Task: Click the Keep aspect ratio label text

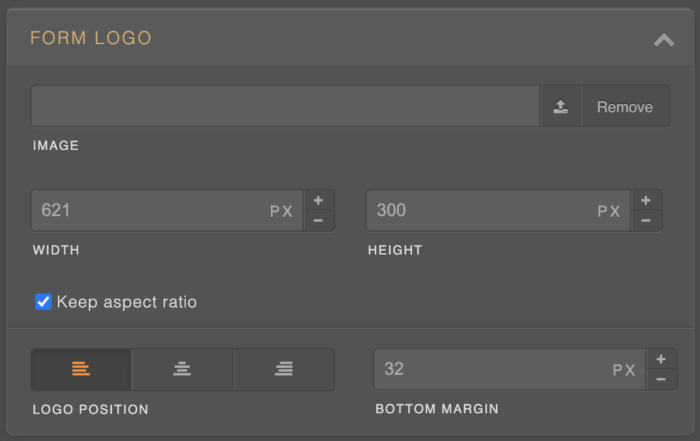Action: [127, 302]
